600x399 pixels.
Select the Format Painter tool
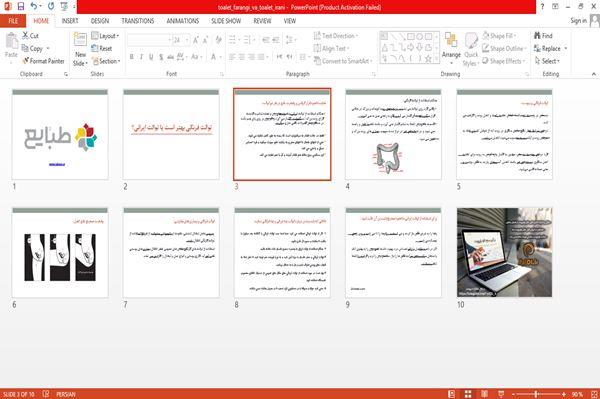click(43, 61)
